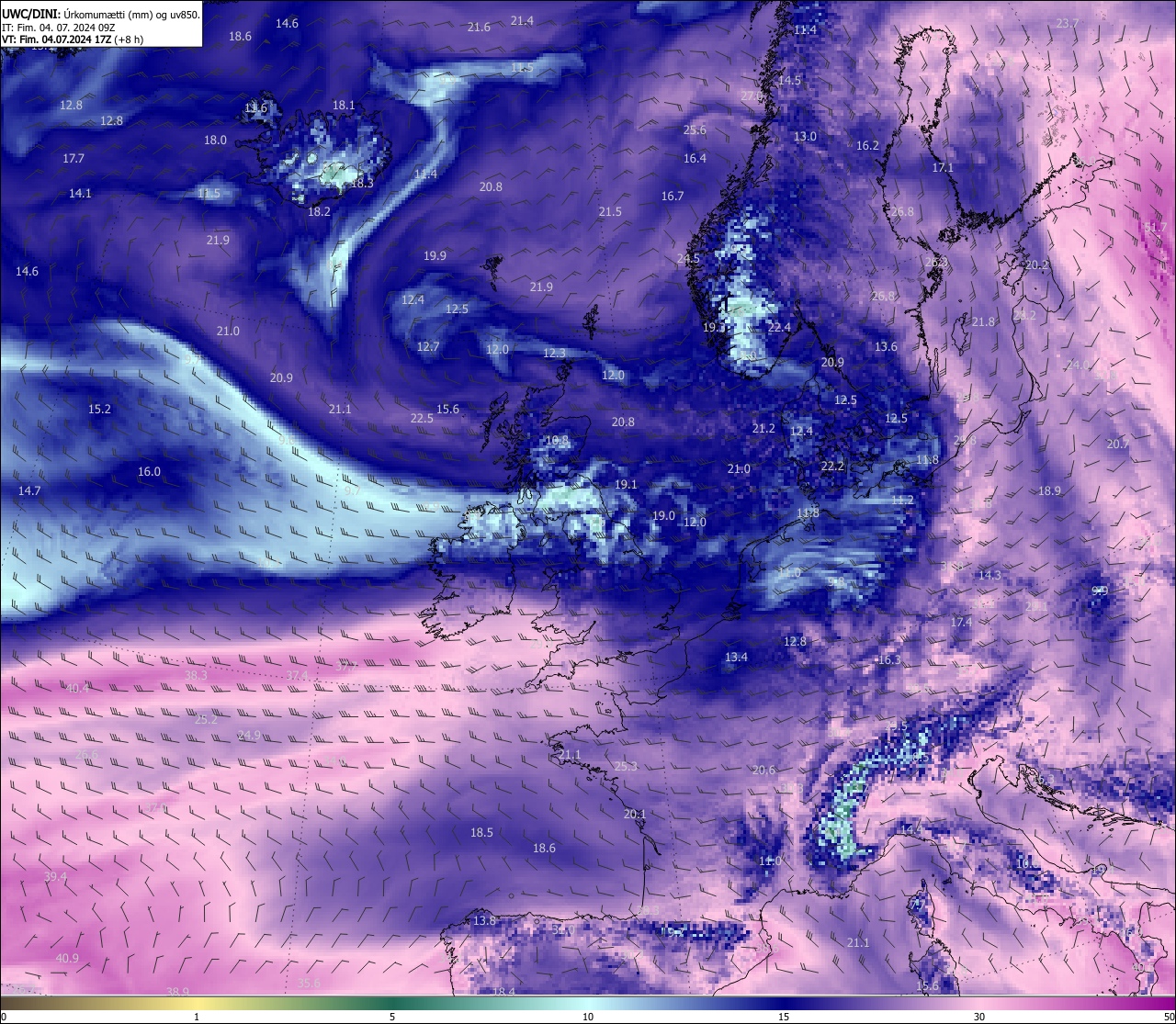Click the map value '14.3'
Viewport: 1176px width, 1024px height.
coord(989,575)
